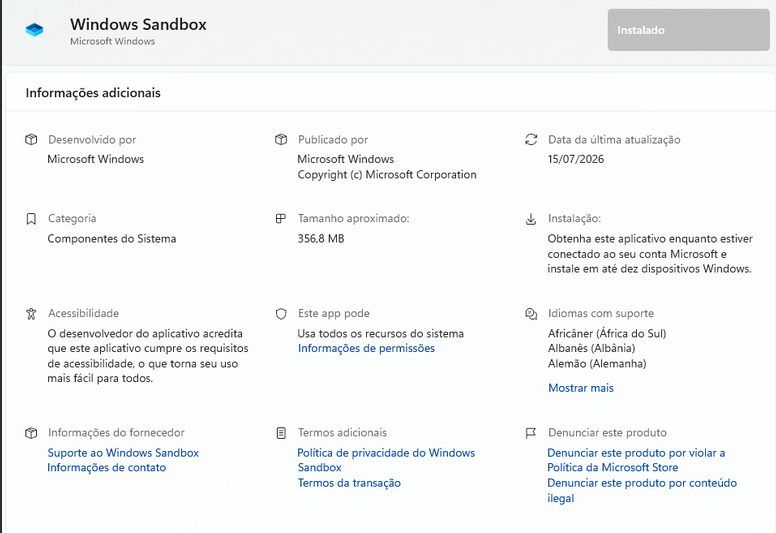Click the Tamanho aproximado size icon

coord(281,218)
